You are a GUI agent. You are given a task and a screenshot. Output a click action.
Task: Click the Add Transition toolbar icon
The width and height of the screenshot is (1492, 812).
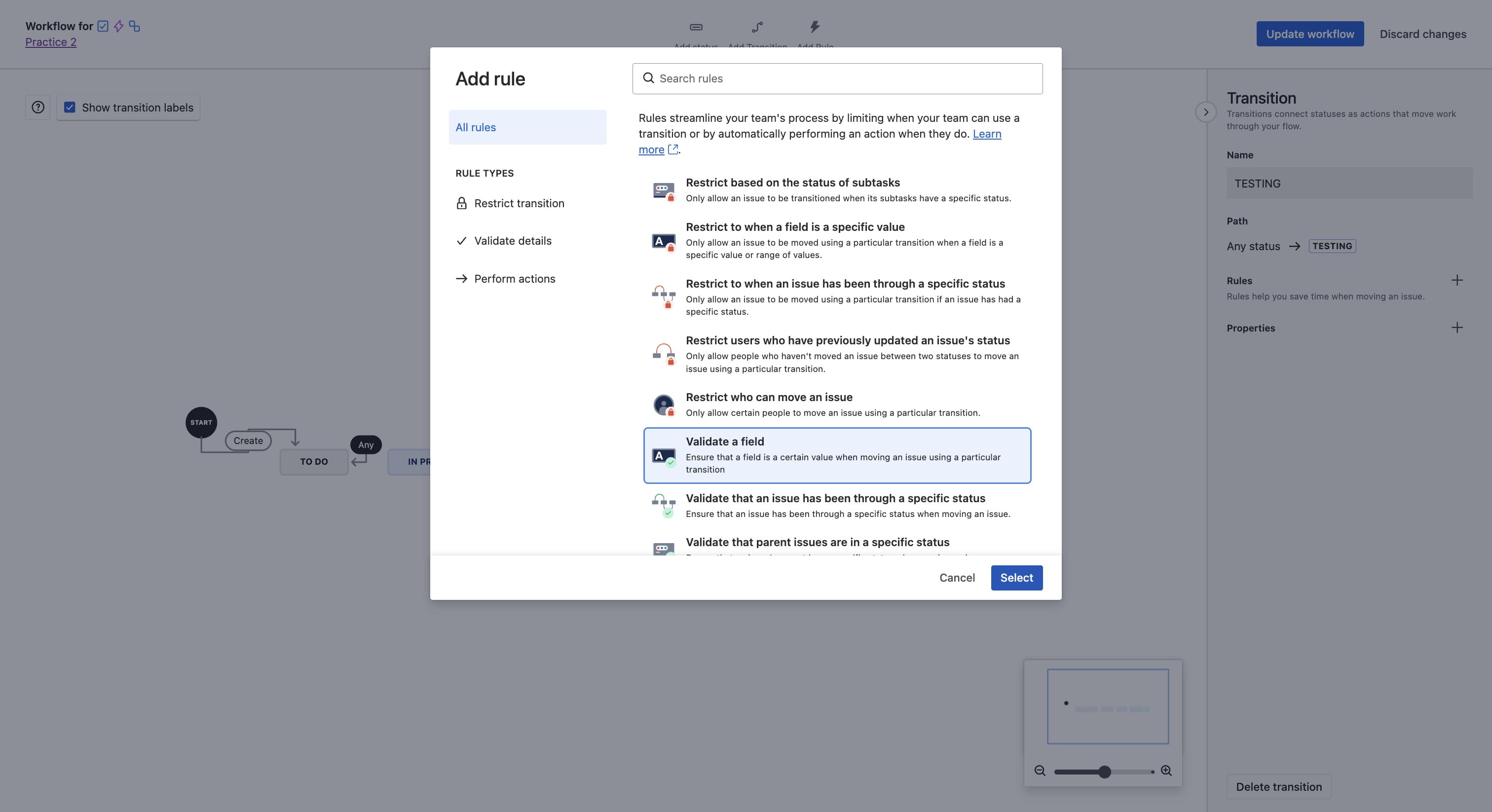757,27
